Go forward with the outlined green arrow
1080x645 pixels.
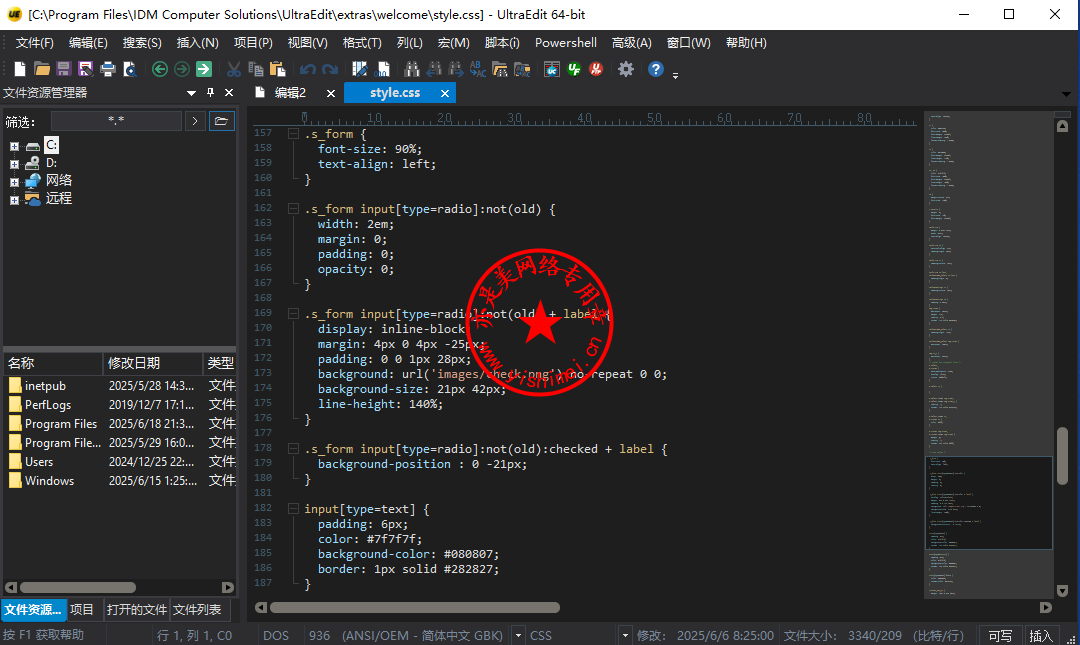coord(182,69)
